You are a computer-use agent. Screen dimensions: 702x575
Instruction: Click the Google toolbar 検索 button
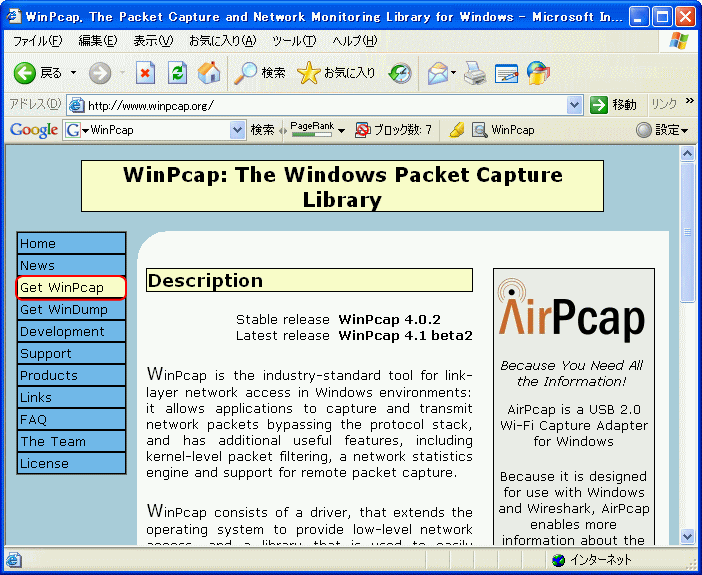(x=262, y=130)
